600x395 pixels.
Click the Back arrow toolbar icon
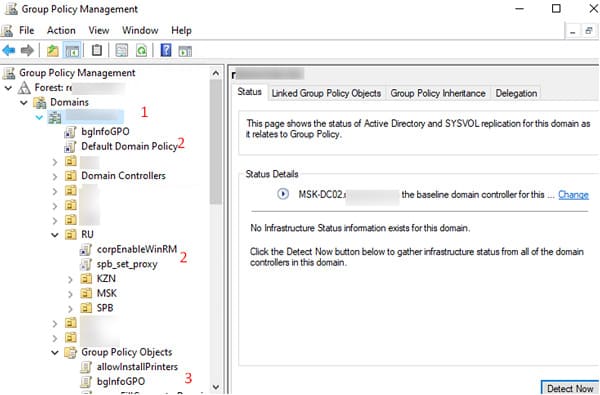(x=9, y=51)
